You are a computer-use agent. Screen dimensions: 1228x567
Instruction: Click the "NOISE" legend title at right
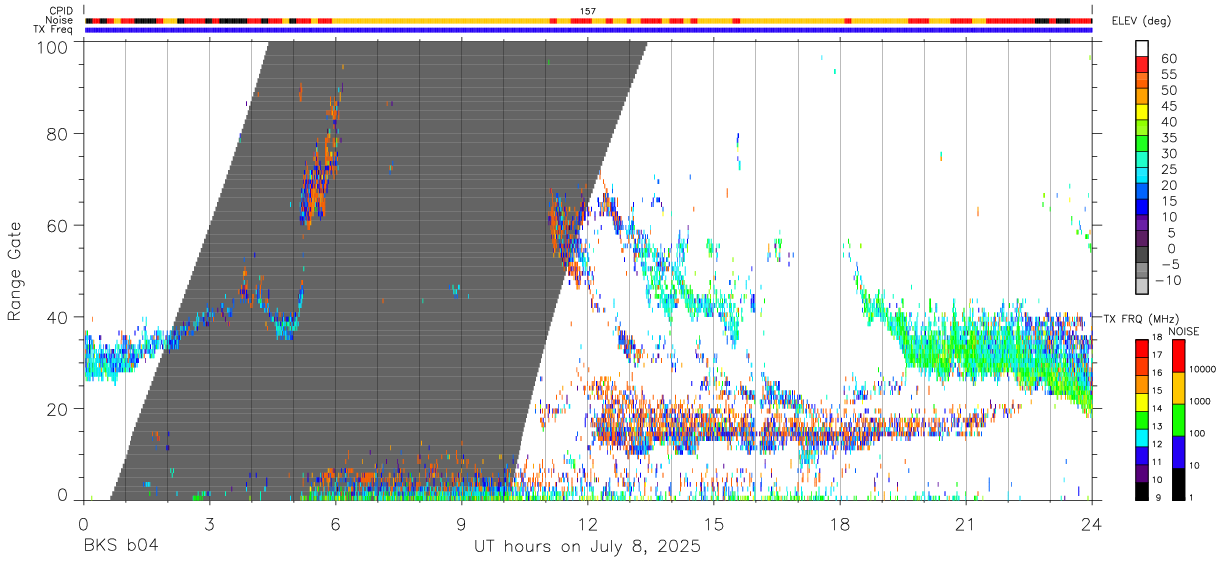1184,331
